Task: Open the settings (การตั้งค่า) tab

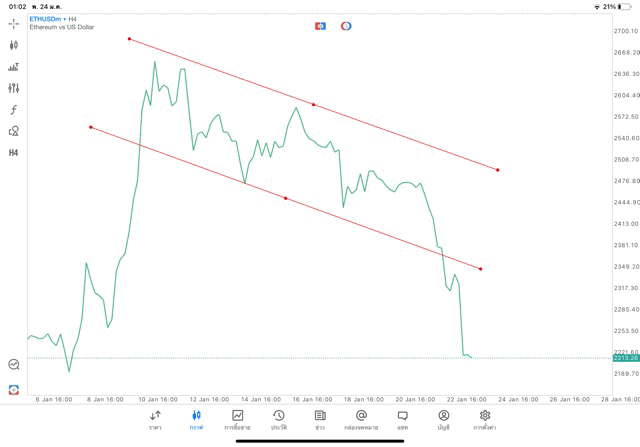Action: click(x=485, y=419)
